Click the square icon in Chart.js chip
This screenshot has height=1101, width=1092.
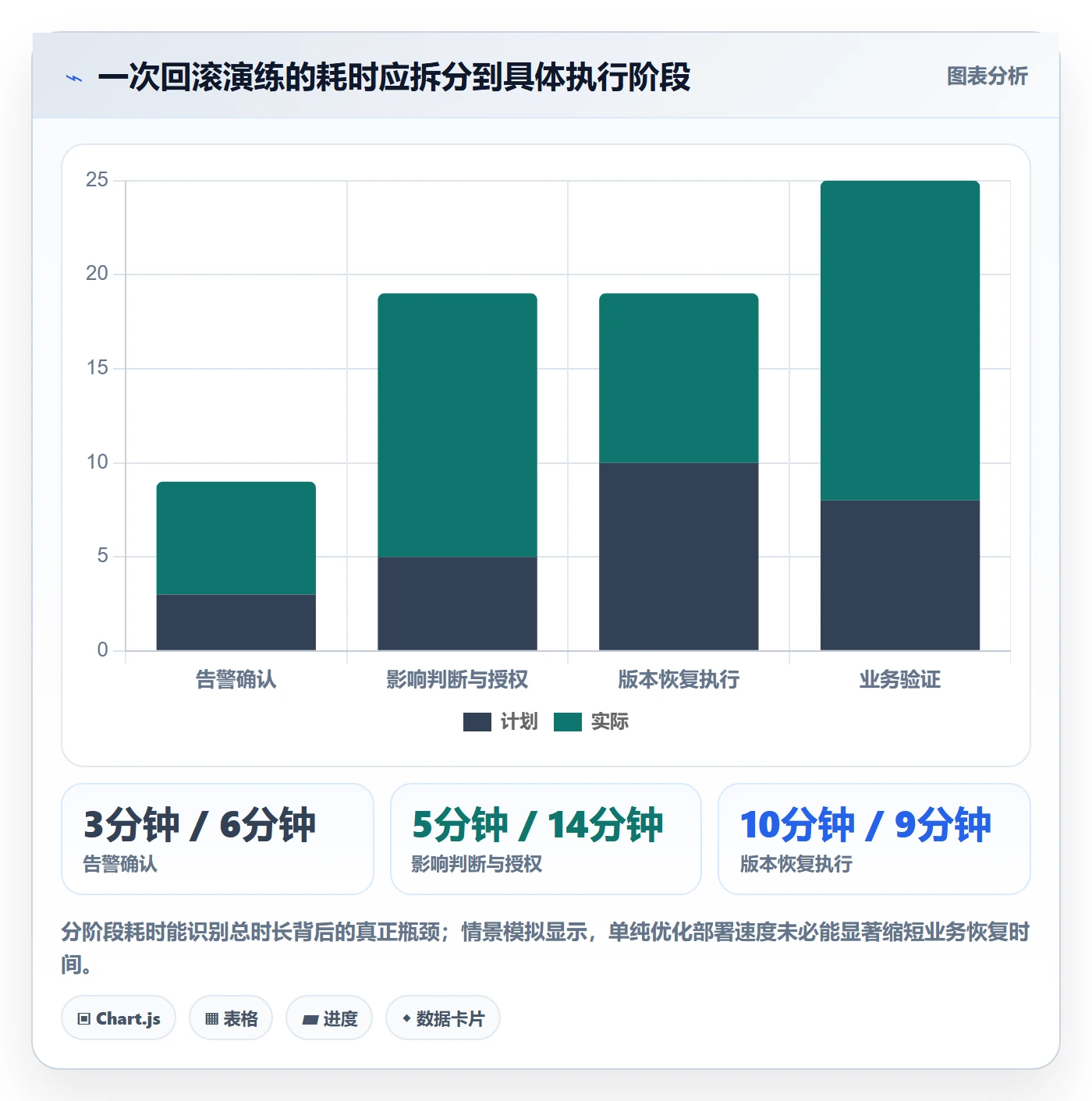84,1018
